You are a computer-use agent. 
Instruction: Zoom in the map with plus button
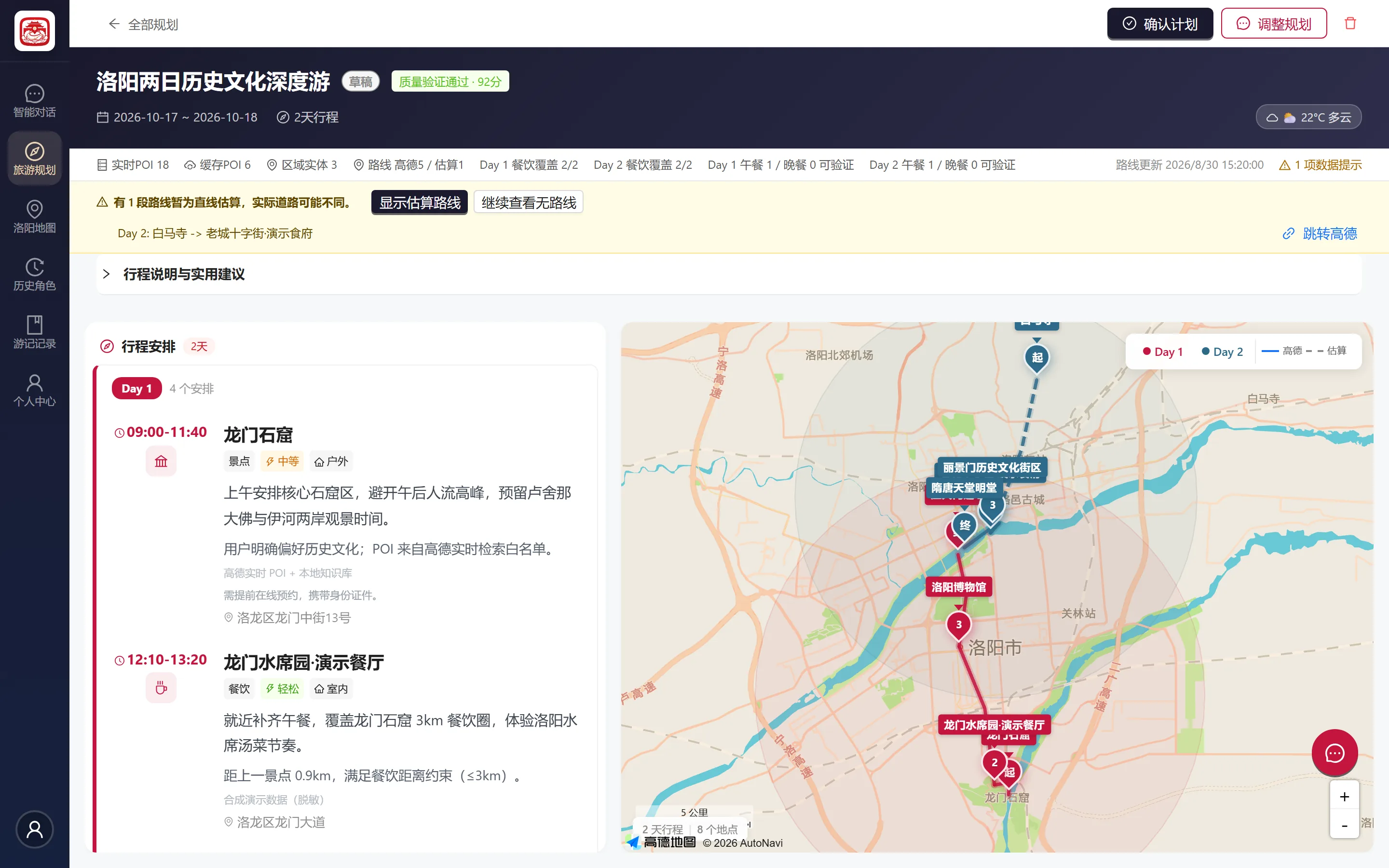tap(1344, 796)
